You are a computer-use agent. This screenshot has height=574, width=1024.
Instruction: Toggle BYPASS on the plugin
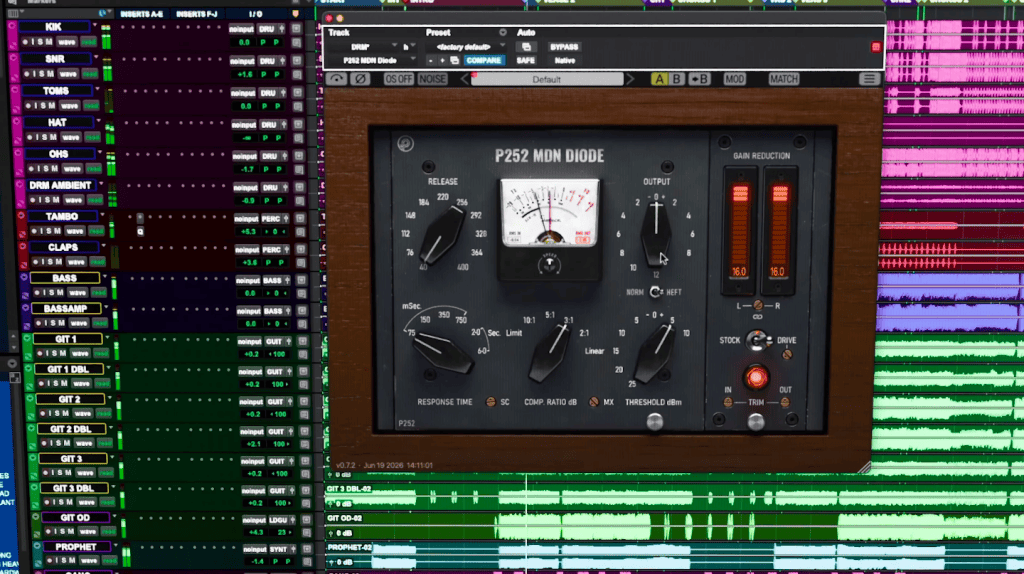click(564, 47)
